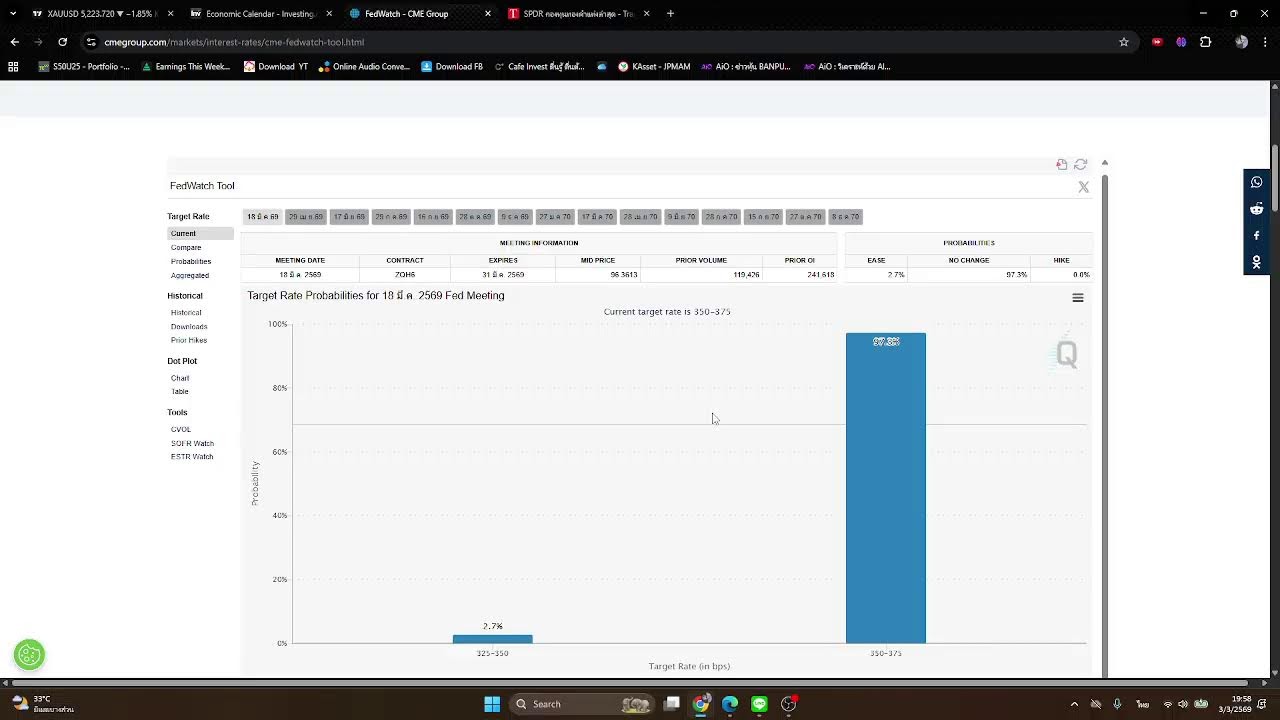Open the cookie preferences button
Image resolution: width=1280 pixels, height=720 pixels.
[x=29, y=655]
